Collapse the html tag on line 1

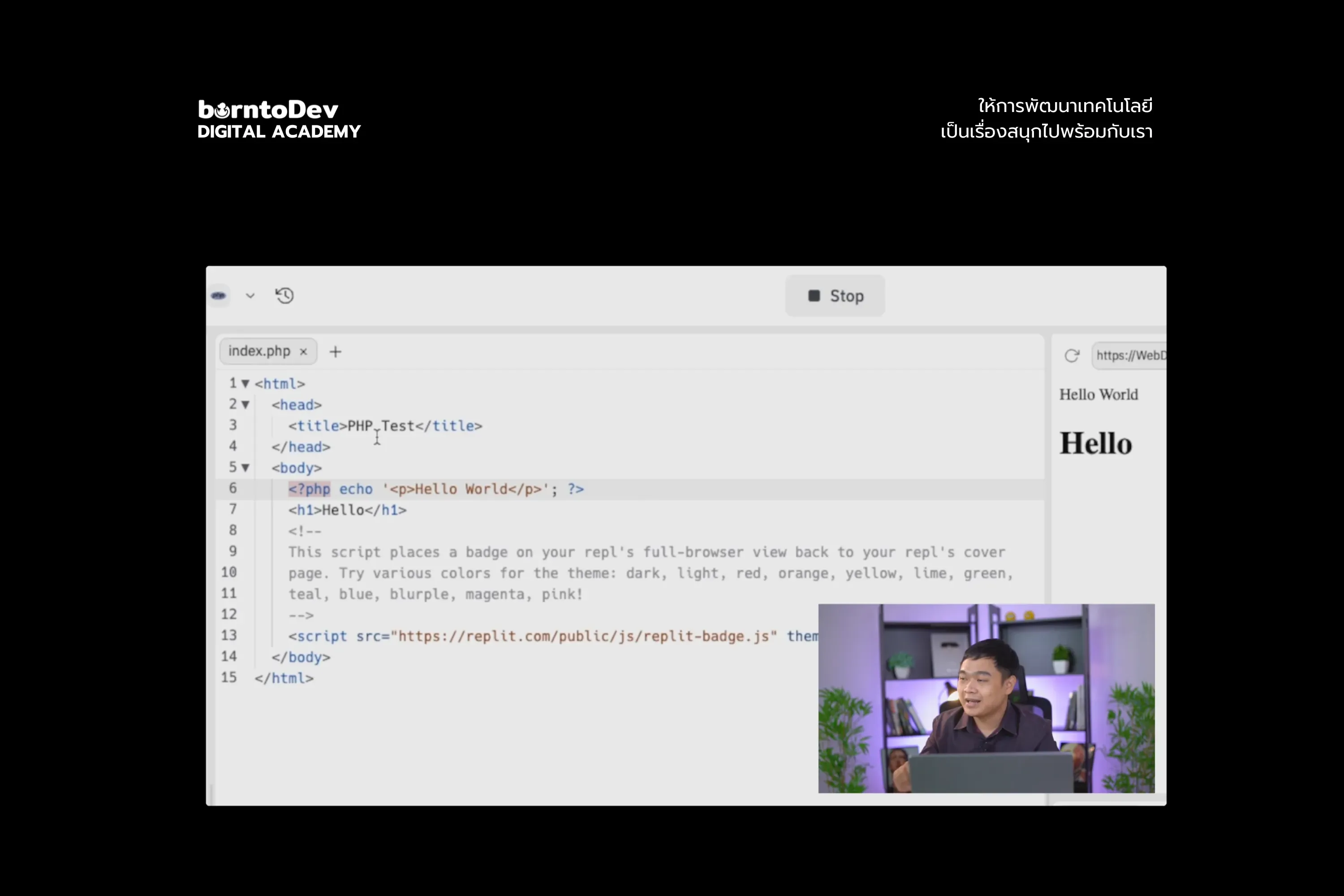point(246,383)
